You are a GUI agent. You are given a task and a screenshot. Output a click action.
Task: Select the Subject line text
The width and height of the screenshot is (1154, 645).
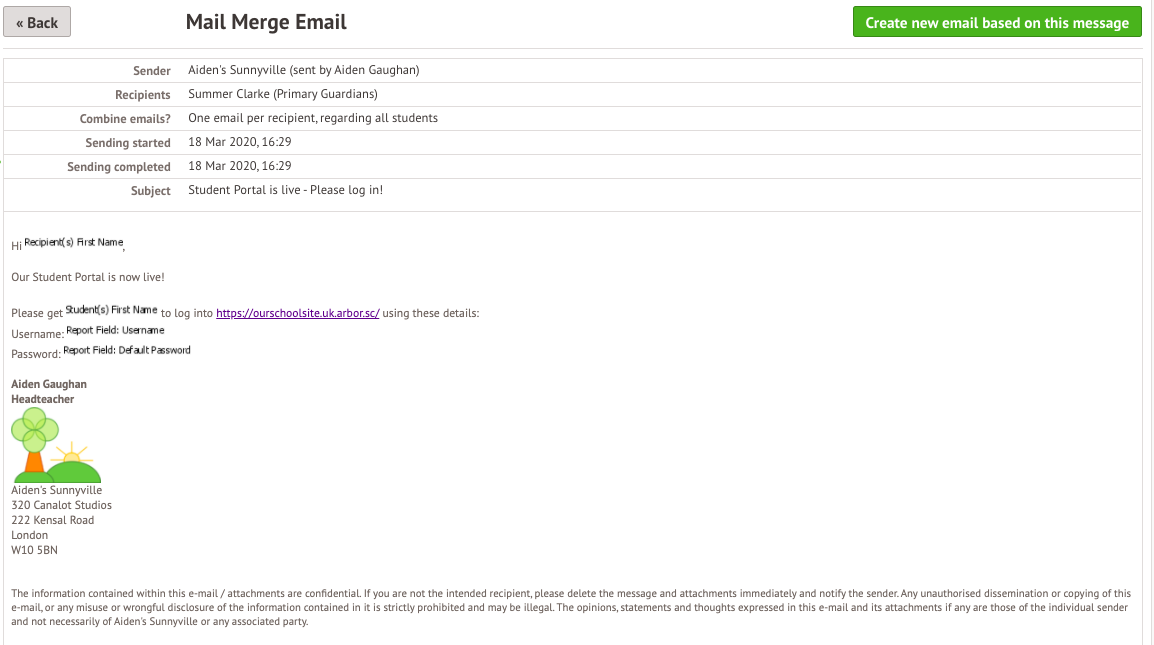285,190
